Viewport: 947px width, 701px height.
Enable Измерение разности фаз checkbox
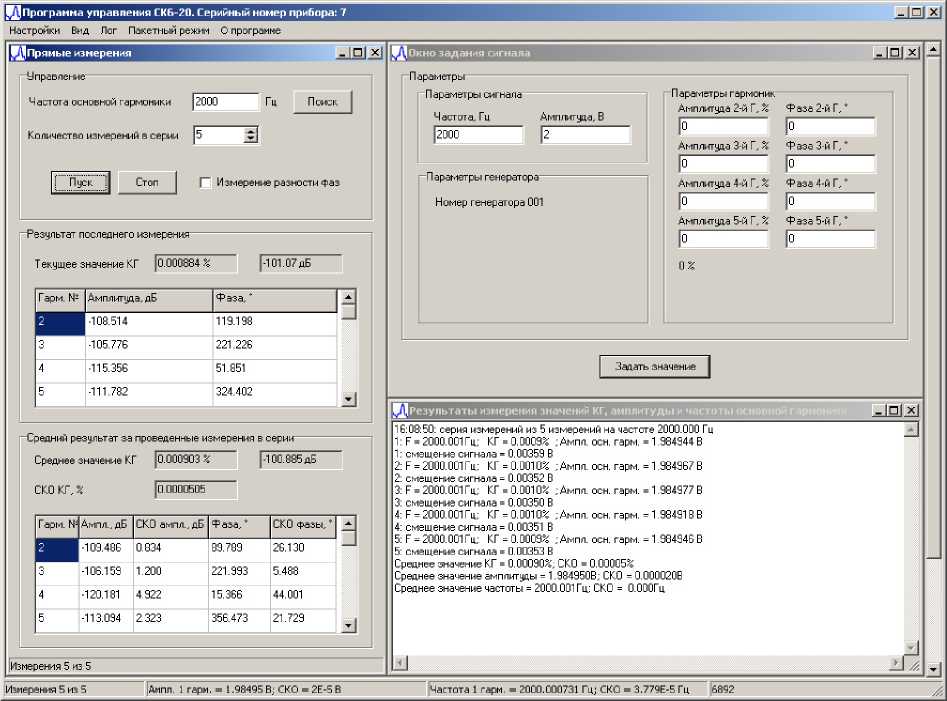(x=205, y=182)
